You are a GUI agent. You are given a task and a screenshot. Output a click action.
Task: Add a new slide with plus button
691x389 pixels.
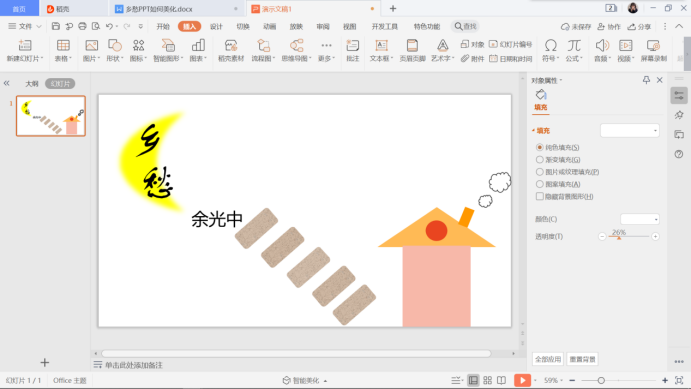45,363
